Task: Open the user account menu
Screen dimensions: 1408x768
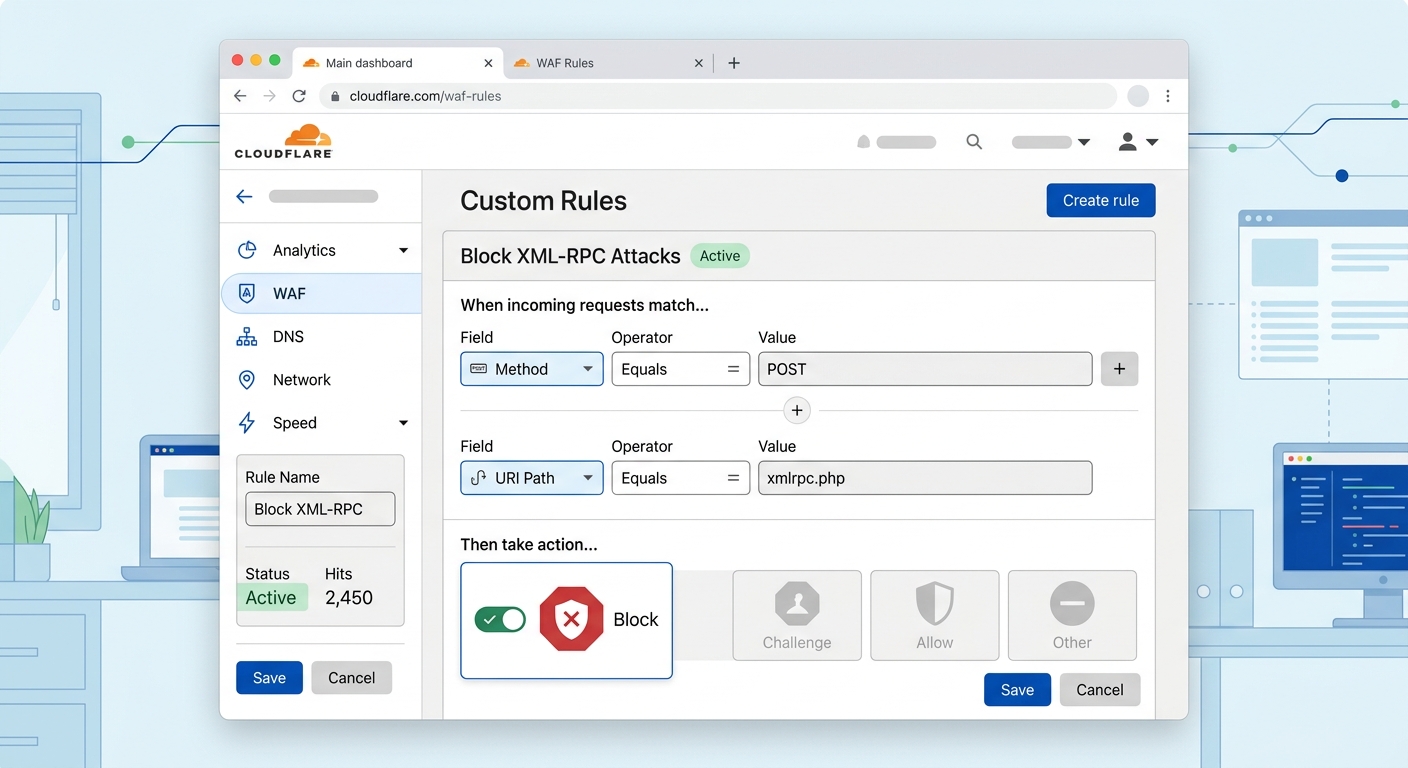Action: click(x=1138, y=142)
